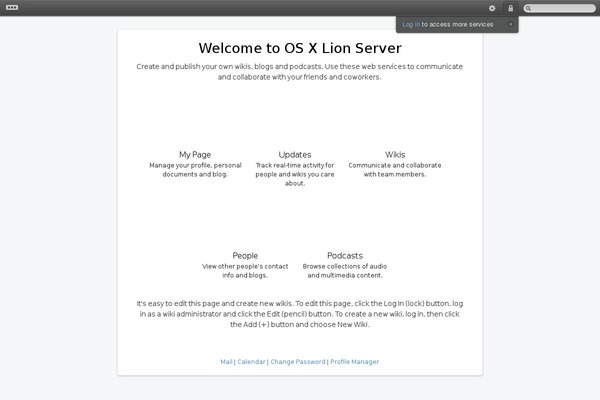Open the My Page section

195,155
